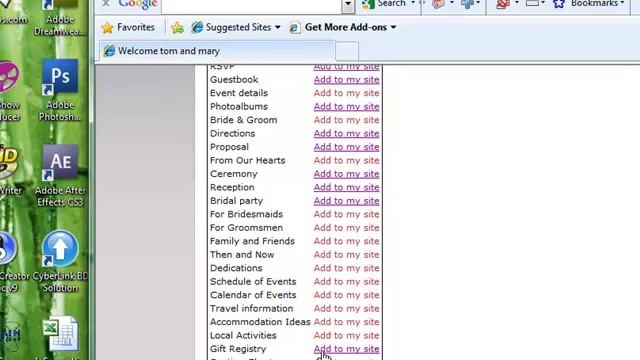Launch CyberLink BD Solution shortcut
Viewport: 640px width, 360px height.
pyautogui.click(x=60, y=261)
